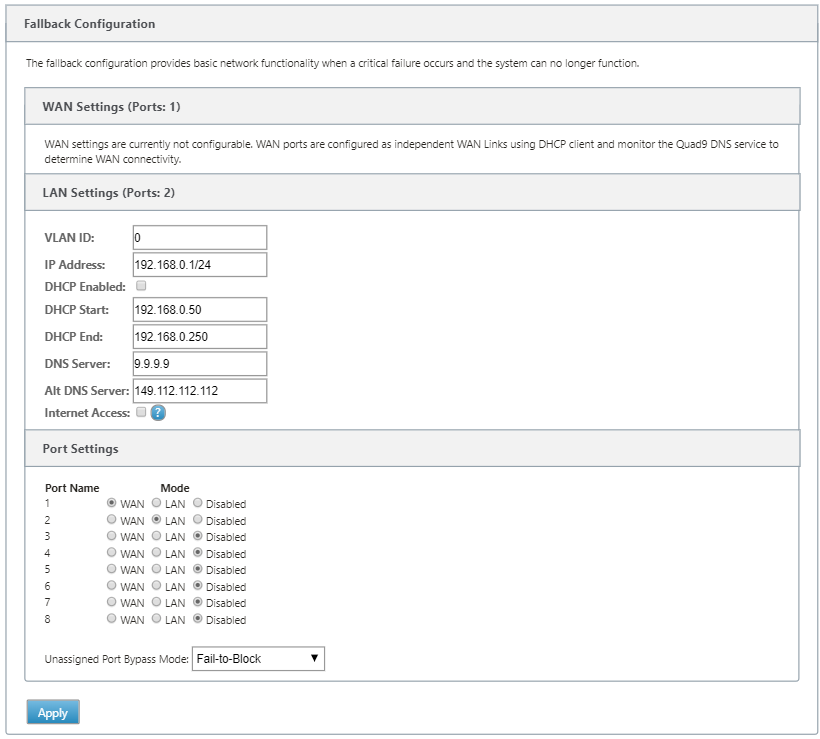This screenshot has height=739, width=820.
Task: Click the Port Name column heading
Action: click(72, 487)
